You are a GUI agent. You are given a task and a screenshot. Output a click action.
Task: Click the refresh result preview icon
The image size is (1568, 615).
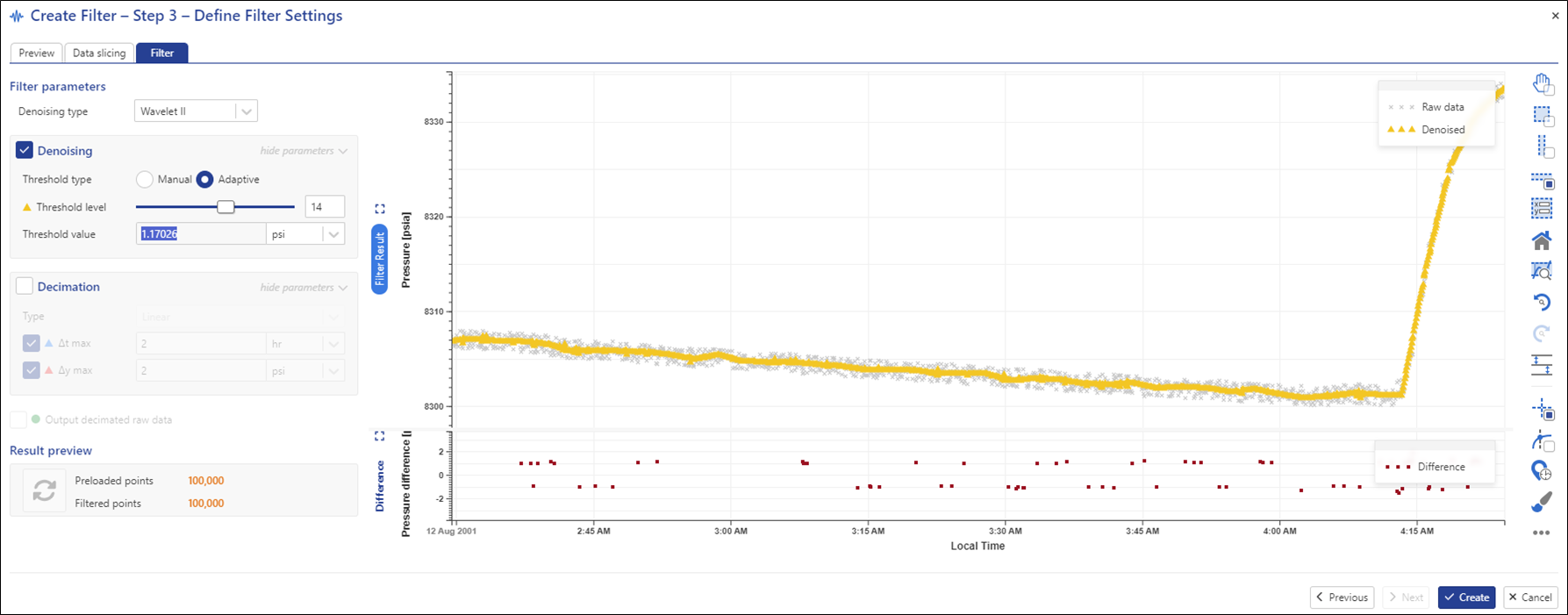pyautogui.click(x=45, y=490)
